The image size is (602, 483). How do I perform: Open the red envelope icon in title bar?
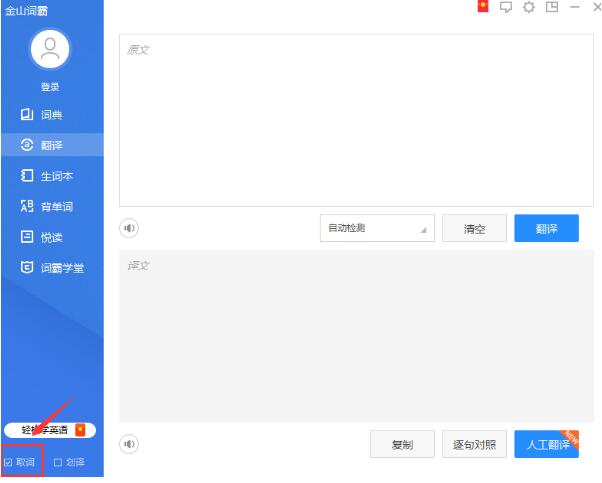483,7
